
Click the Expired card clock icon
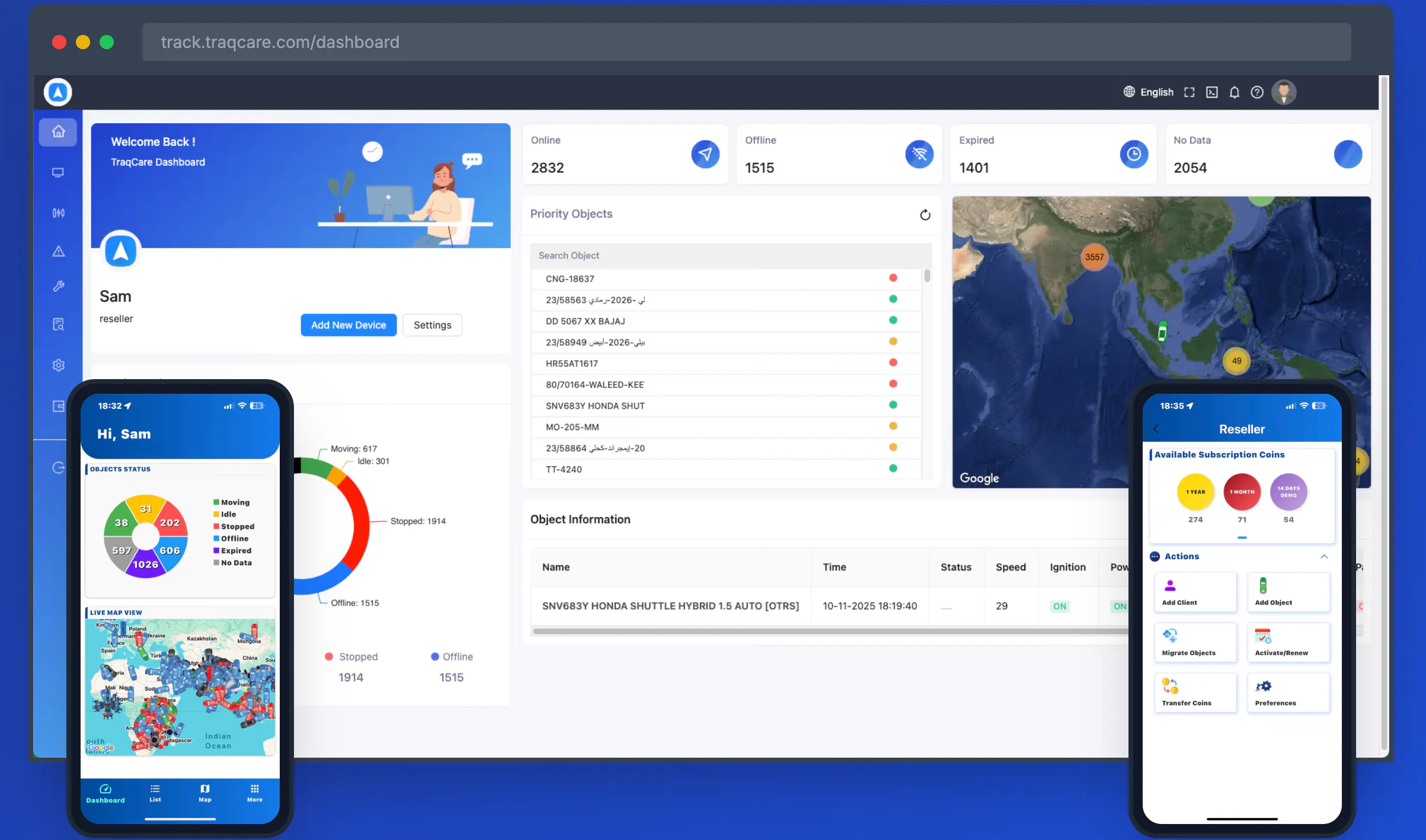pyautogui.click(x=1134, y=154)
